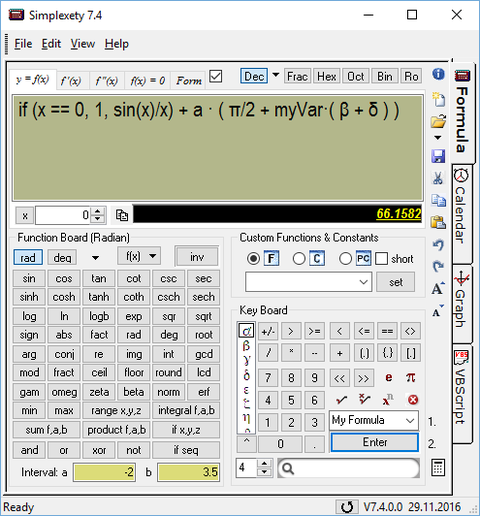Open the Edit menu
This screenshot has height=516, width=480.
[x=51, y=44]
